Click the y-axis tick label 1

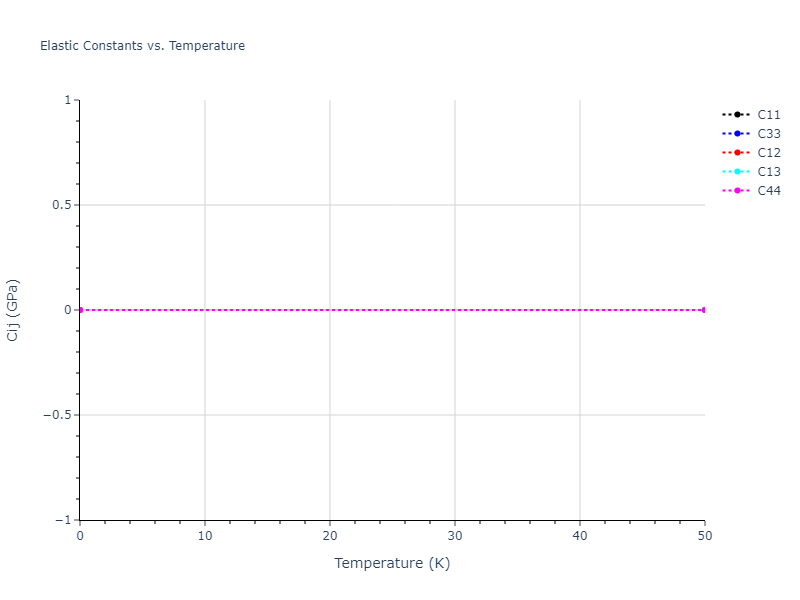tap(67, 100)
